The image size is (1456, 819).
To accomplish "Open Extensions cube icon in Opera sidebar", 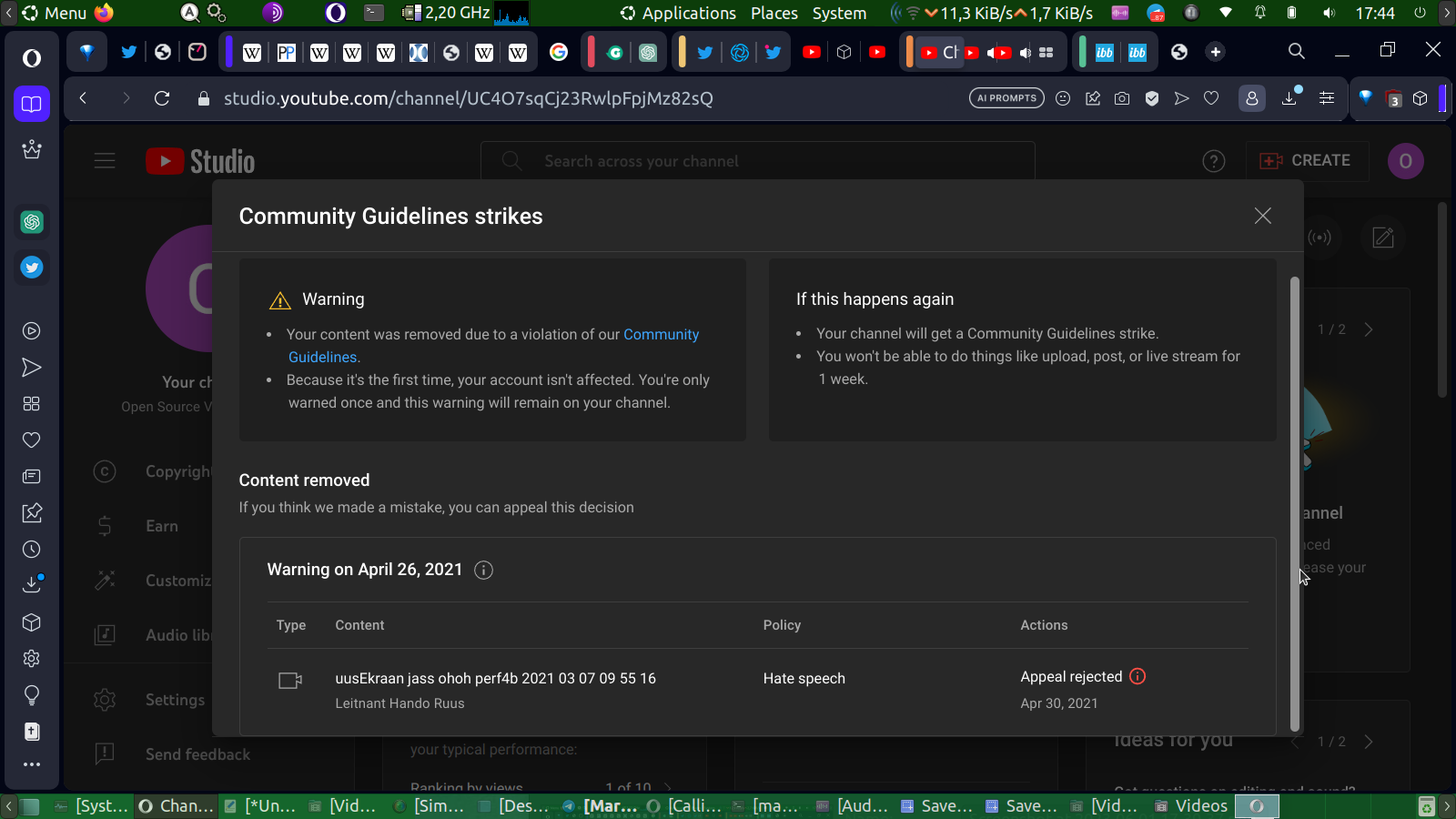I will click(x=32, y=622).
